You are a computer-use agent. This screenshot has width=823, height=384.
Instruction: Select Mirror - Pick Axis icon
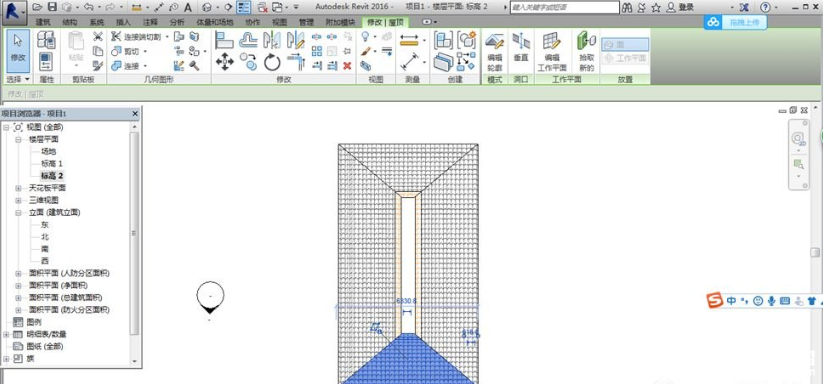tap(272, 40)
